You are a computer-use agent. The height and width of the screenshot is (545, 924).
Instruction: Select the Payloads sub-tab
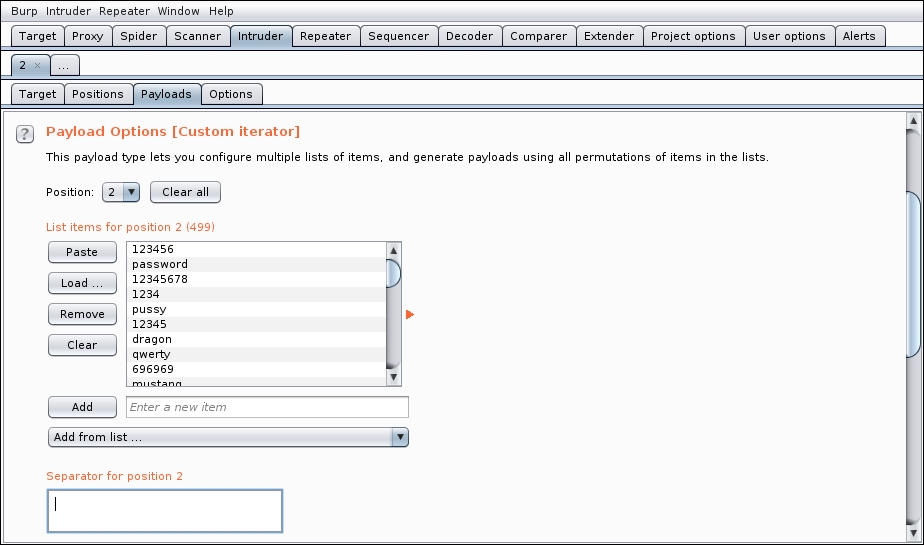tap(166, 94)
